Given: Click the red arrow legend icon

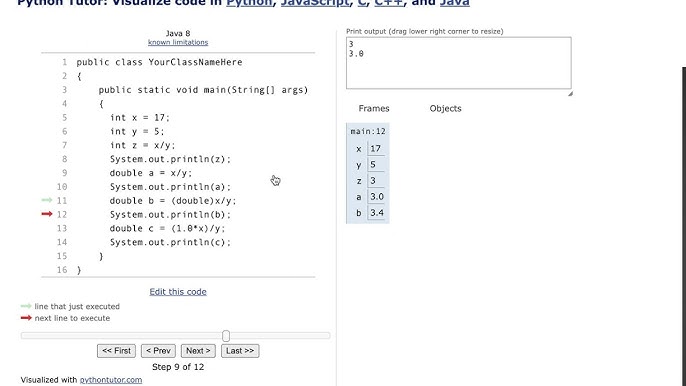Looking at the screenshot, I should [26, 318].
